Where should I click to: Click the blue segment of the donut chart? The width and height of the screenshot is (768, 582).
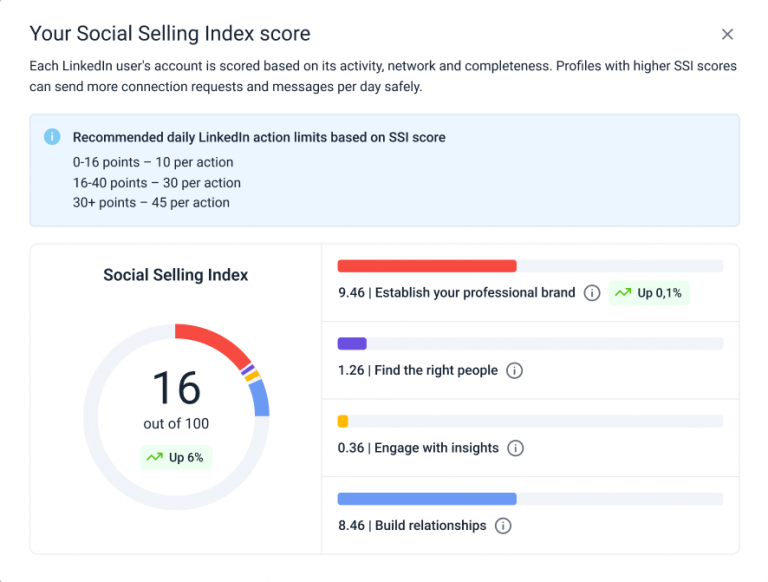[x=260, y=398]
